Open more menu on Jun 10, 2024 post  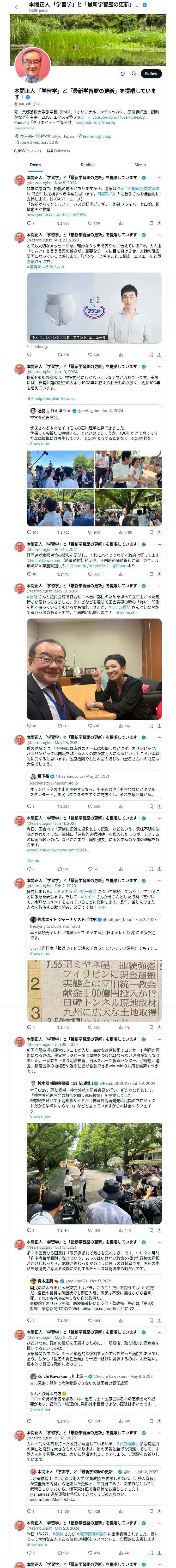pyautogui.click(x=160, y=366)
